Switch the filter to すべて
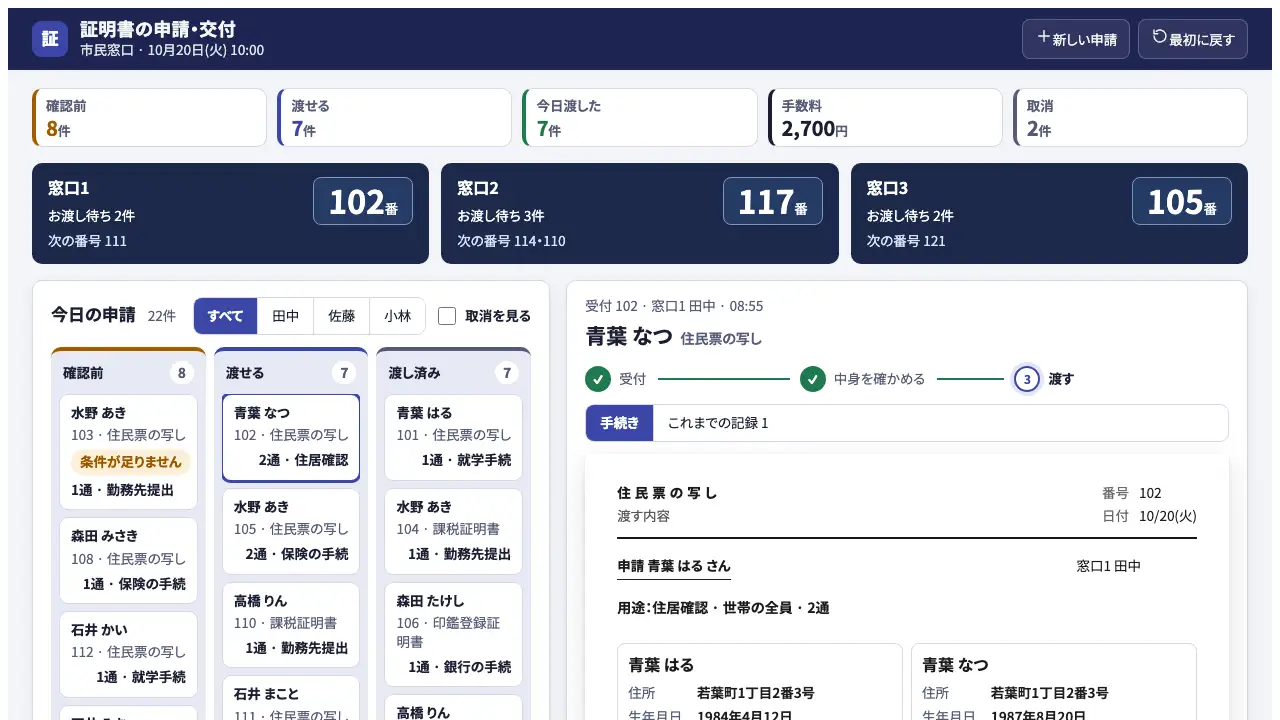Viewport: 1280px width, 720px height. [x=225, y=316]
